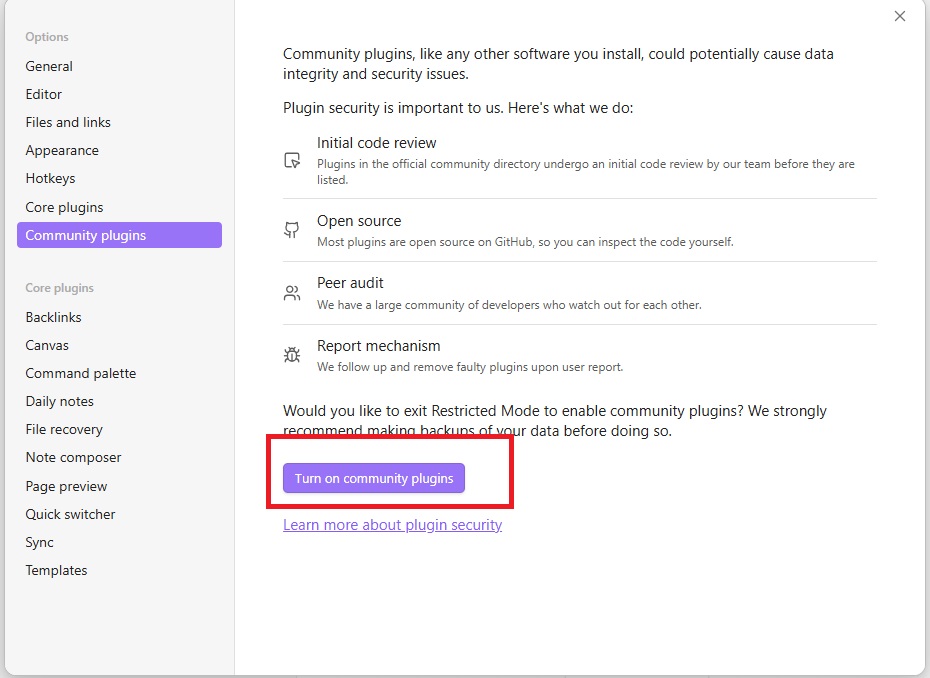Image resolution: width=930 pixels, height=678 pixels.
Task: Select Files and links option
Action: click(x=68, y=122)
